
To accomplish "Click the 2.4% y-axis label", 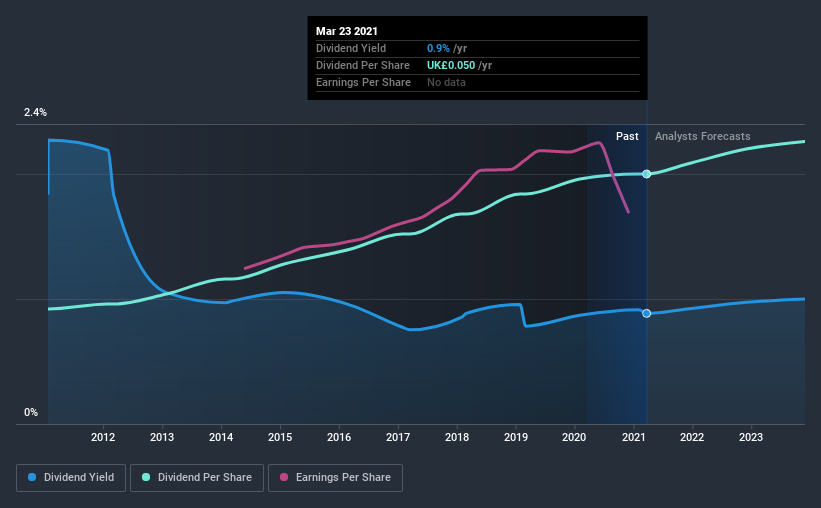I will click(x=36, y=112).
